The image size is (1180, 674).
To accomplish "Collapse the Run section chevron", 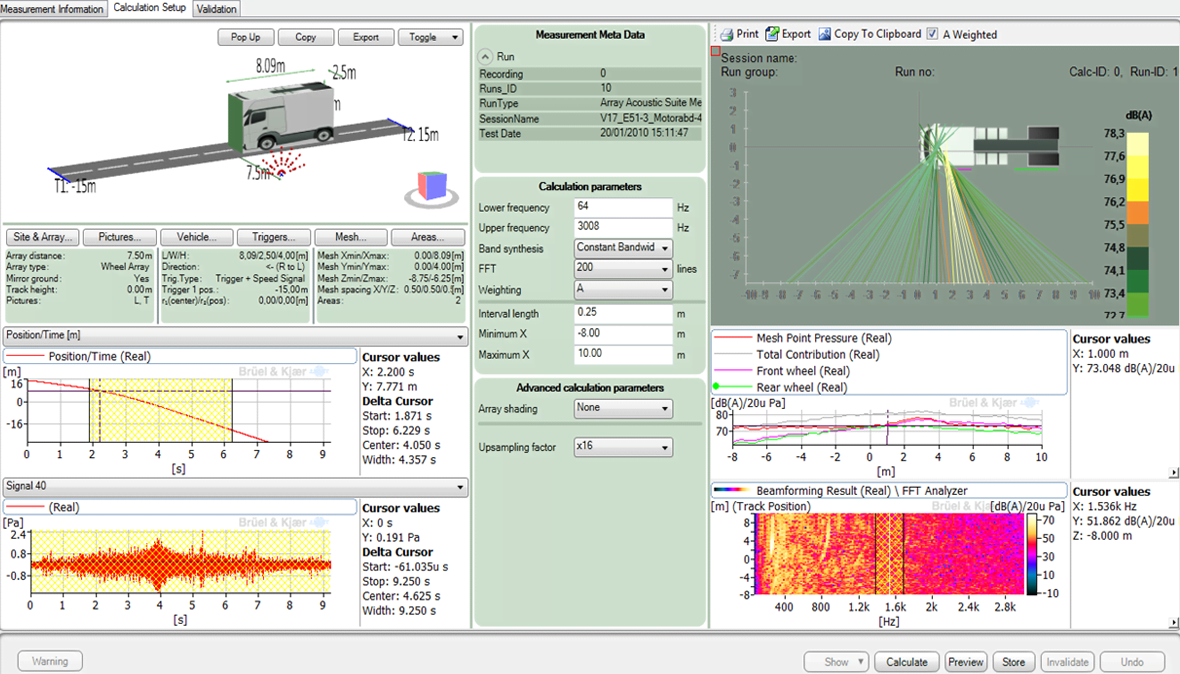I will 485,57.
